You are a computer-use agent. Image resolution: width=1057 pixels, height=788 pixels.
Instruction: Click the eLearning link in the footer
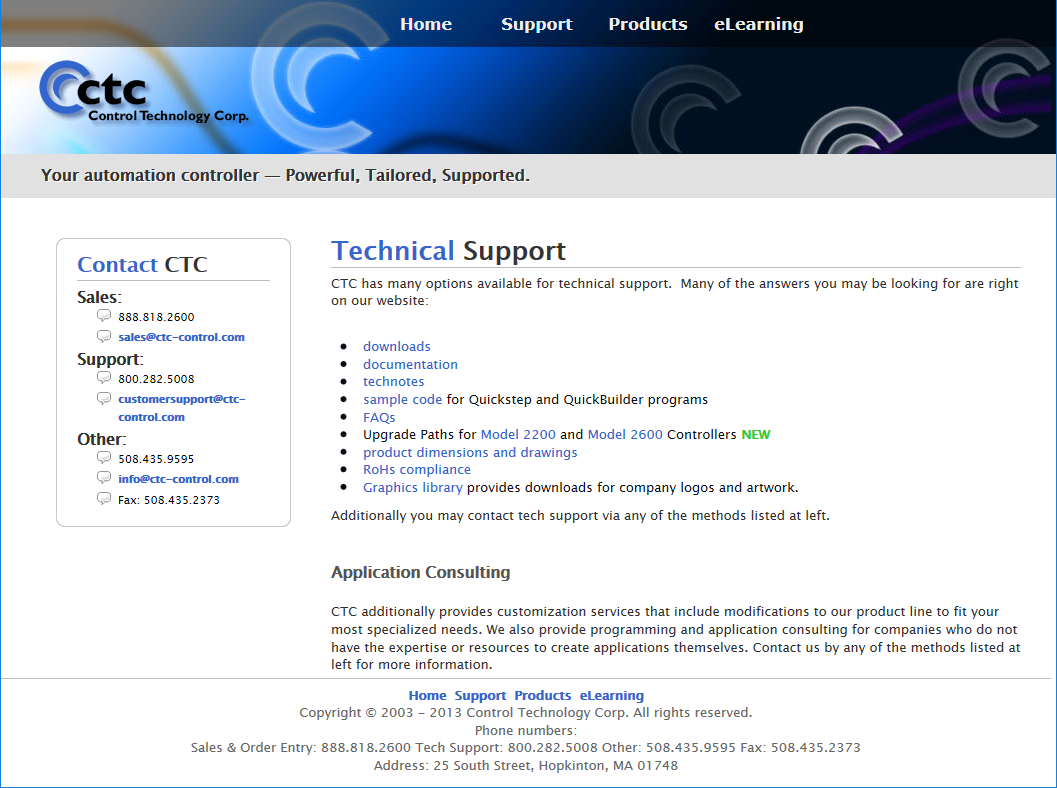pyautogui.click(x=611, y=696)
